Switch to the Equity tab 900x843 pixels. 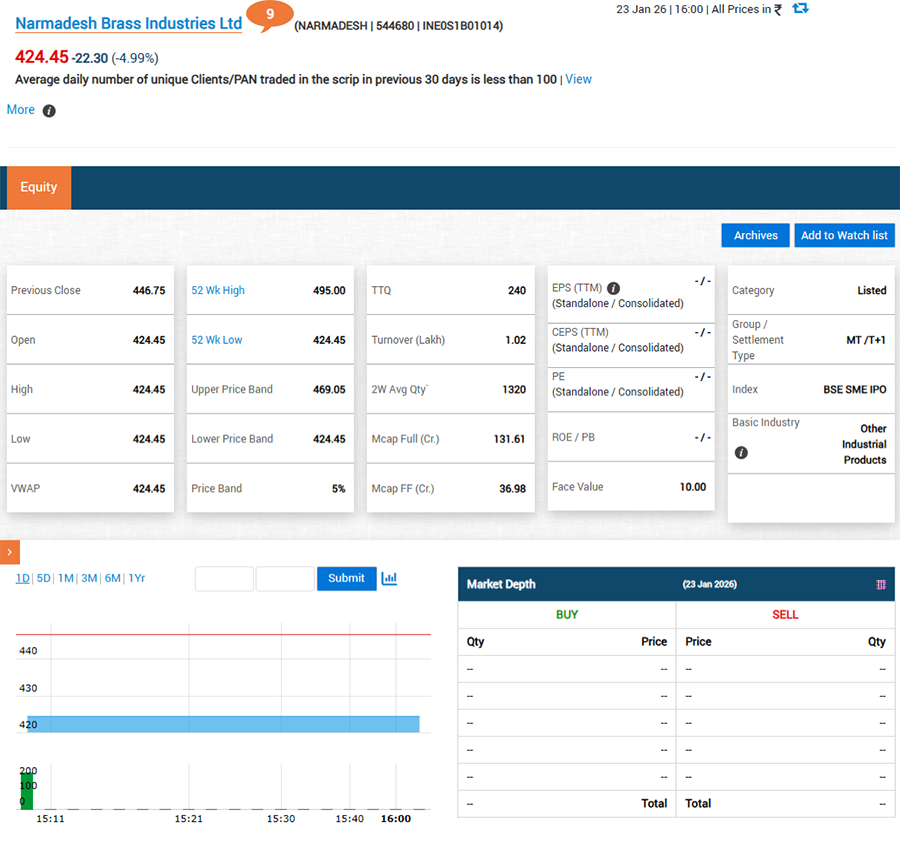(39, 187)
